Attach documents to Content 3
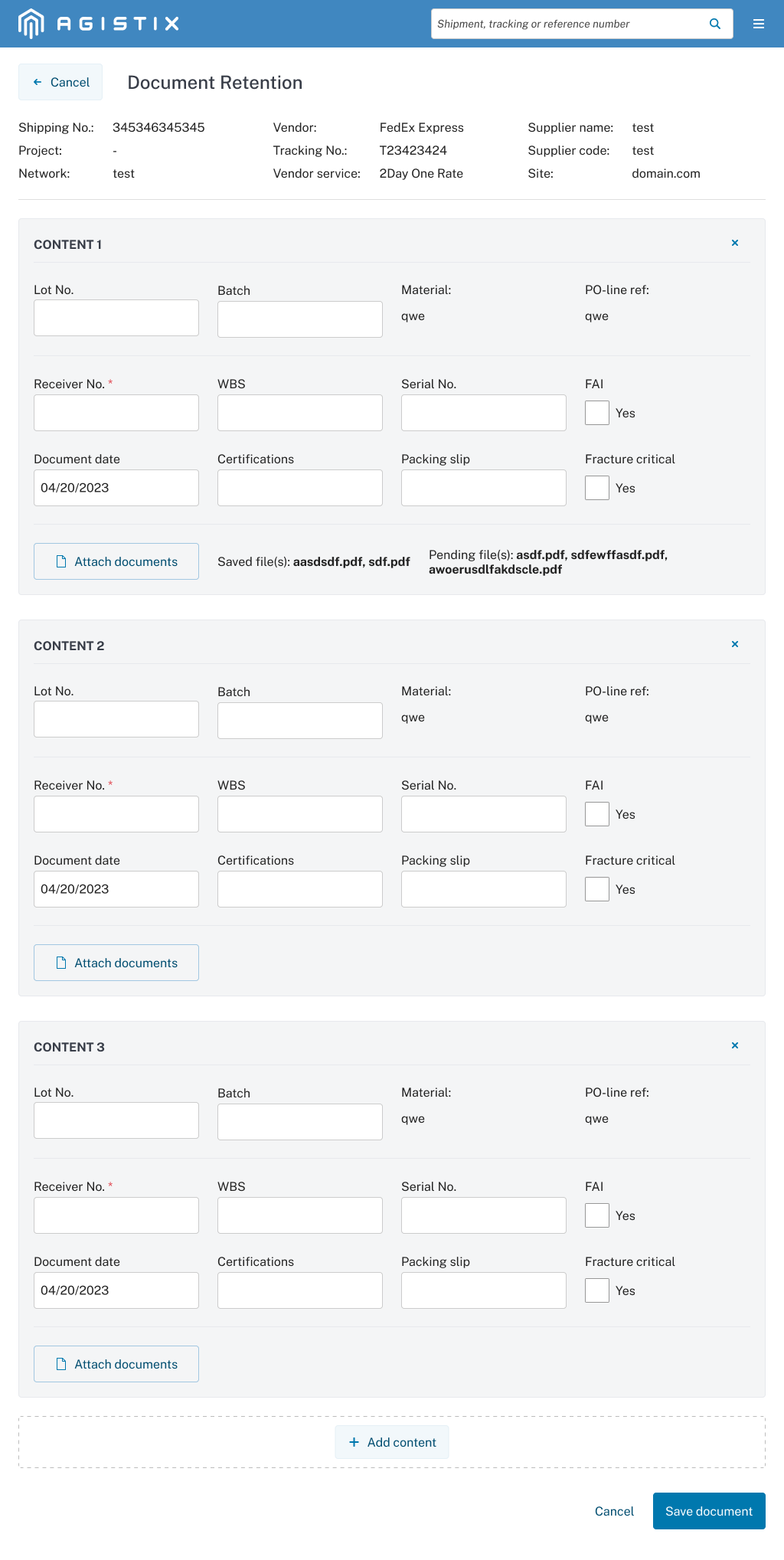The image size is (784, 1560). [x=116, y=1364]
